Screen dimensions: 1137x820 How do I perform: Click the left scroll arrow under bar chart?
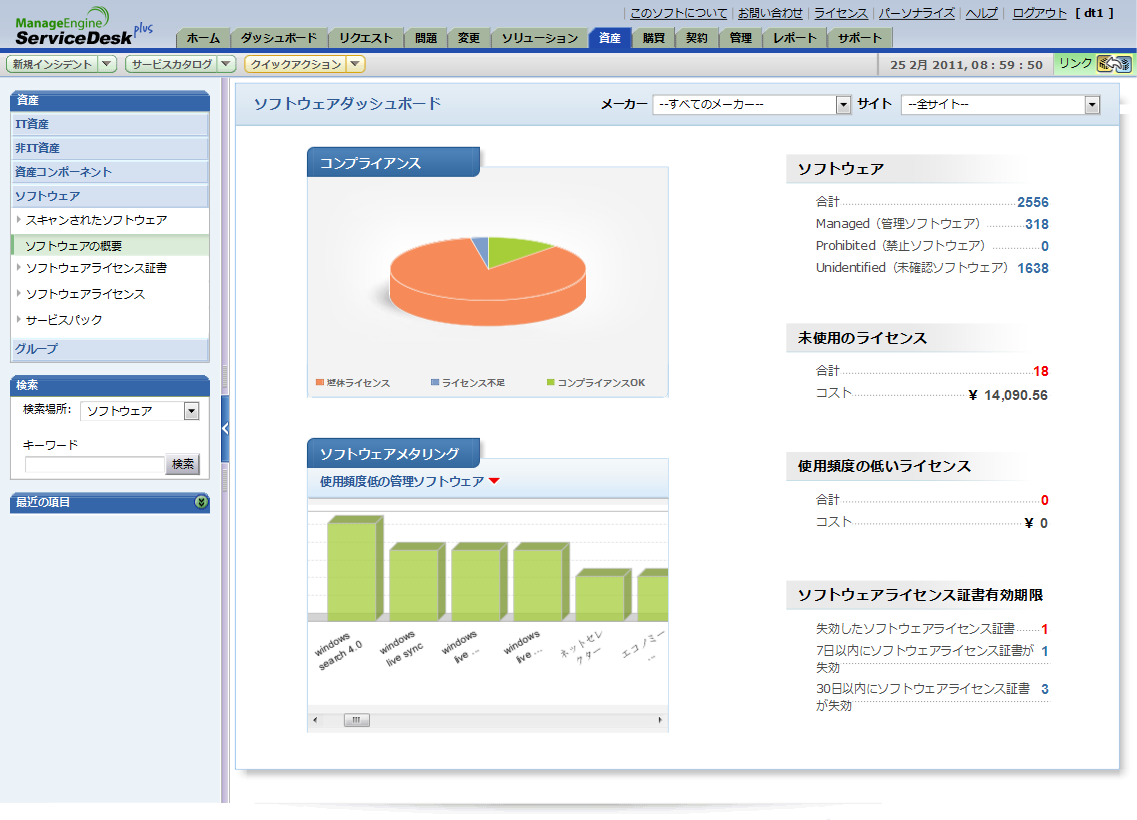315,720
